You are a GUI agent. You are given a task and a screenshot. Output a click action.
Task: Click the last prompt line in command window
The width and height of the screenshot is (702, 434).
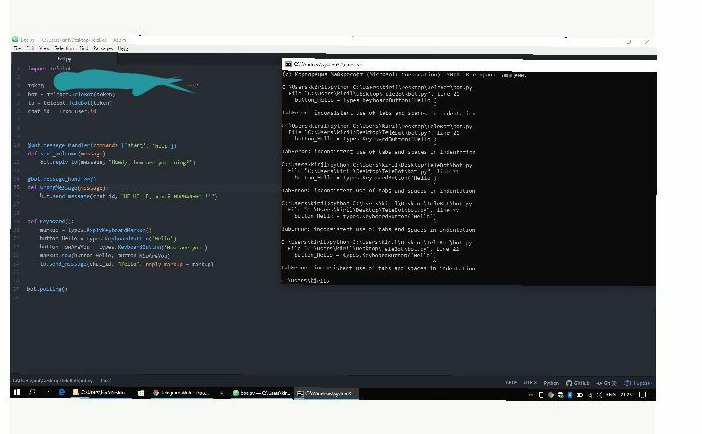(x=307, y=280)
